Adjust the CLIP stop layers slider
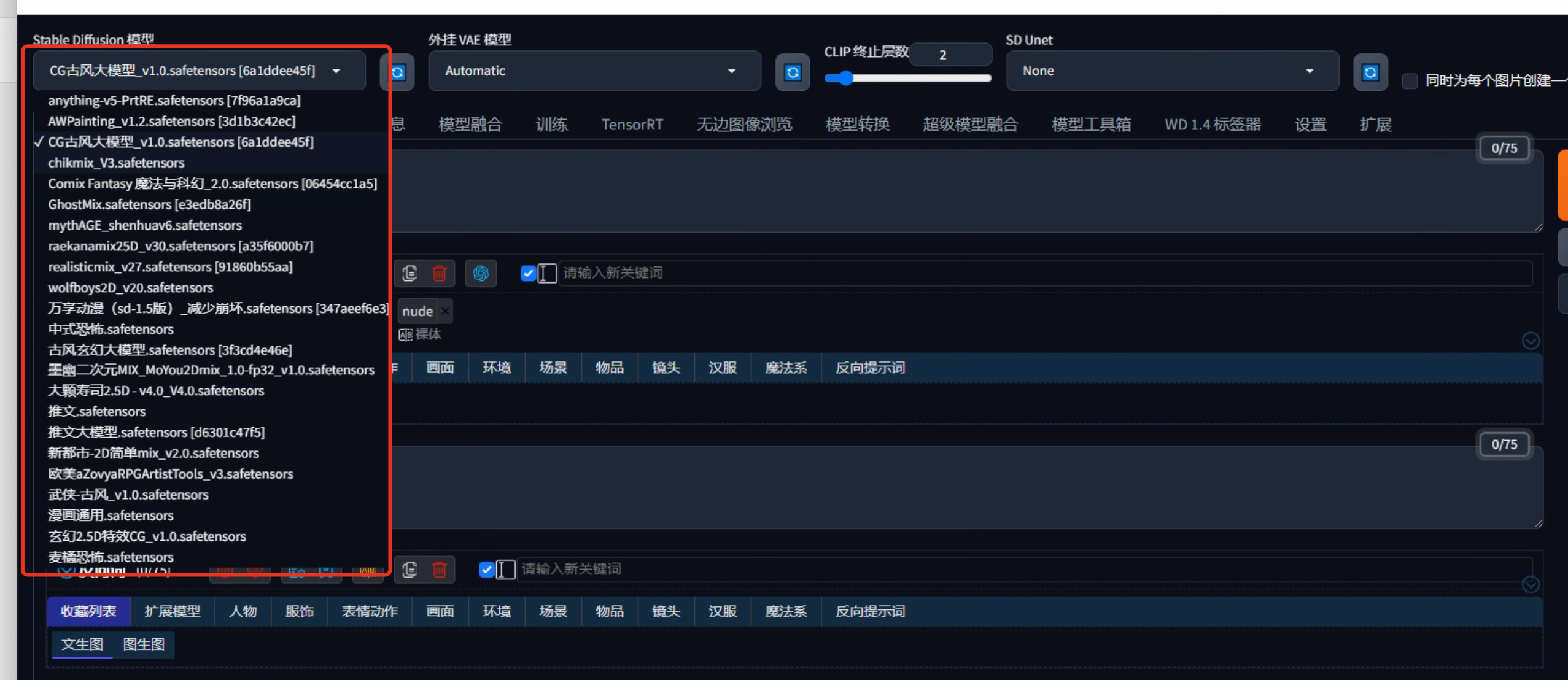The width and height of the screenshot is (1568, 680). click(907, 78)
